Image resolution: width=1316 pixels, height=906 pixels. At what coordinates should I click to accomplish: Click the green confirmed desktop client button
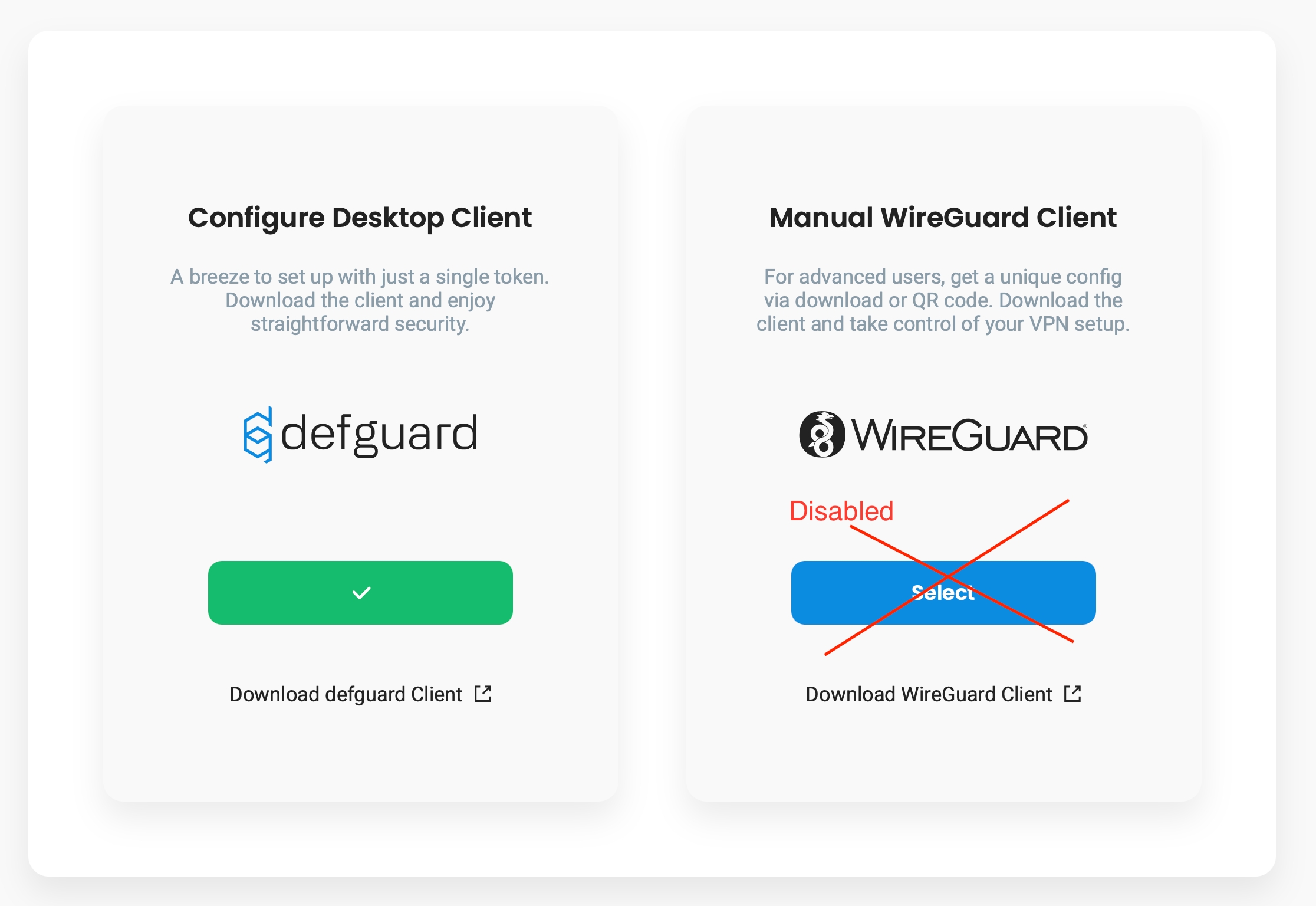point(360,593)
